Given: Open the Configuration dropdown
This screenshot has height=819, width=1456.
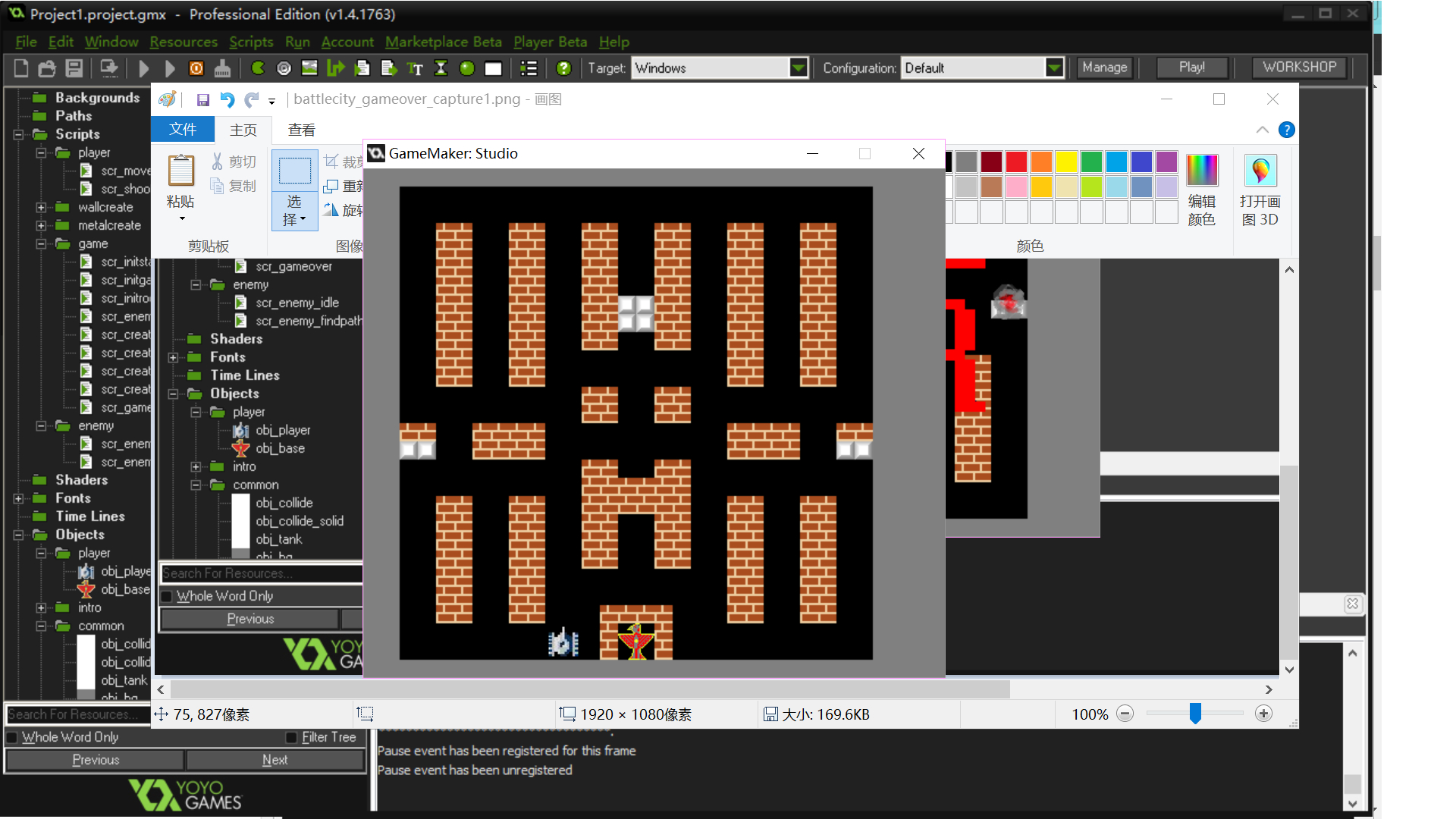Looking at the screenshot, I should (x=1054, y=68).
